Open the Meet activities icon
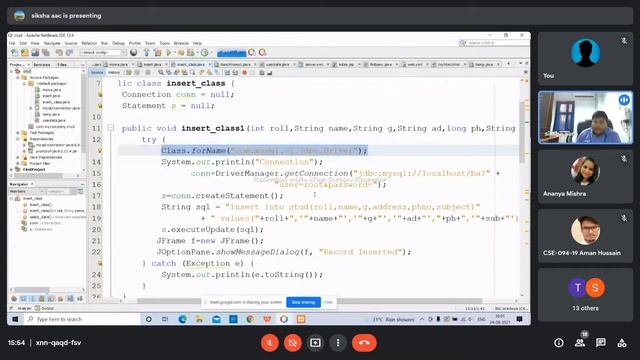 point(622,343)
